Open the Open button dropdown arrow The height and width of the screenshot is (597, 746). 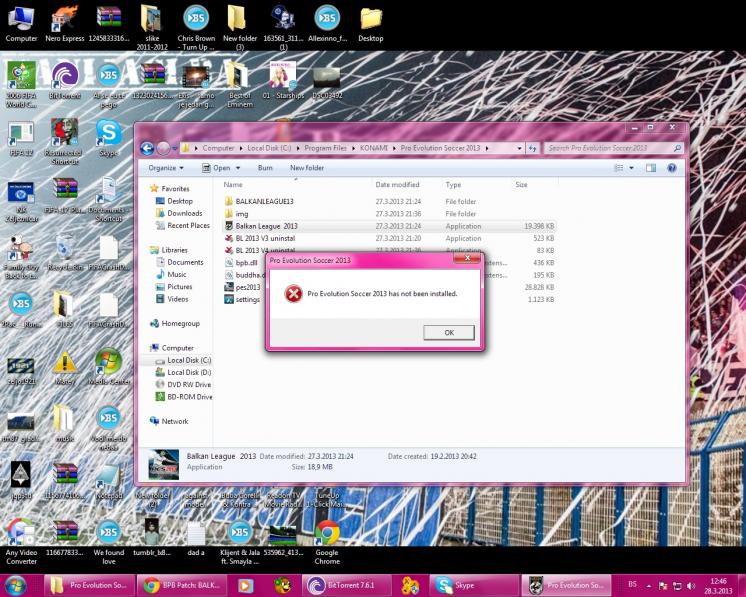point(238,168)
